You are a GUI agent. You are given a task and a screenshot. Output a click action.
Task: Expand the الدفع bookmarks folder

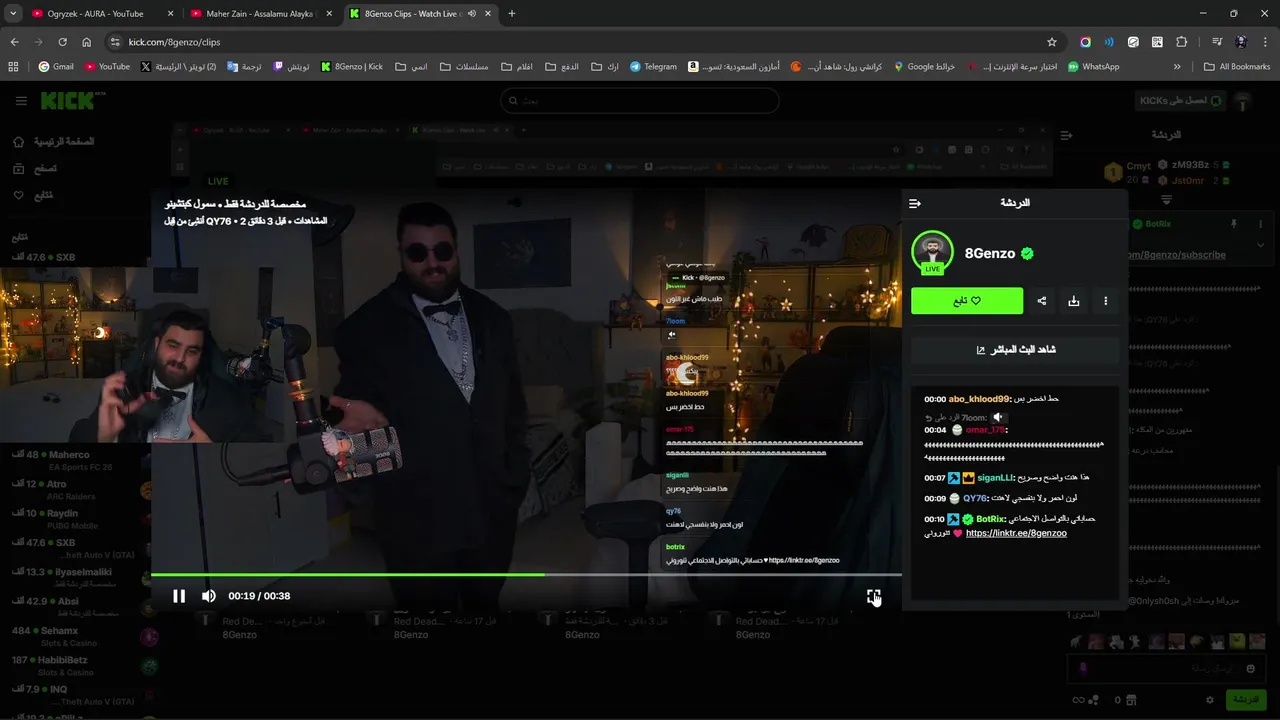[562, 67]
